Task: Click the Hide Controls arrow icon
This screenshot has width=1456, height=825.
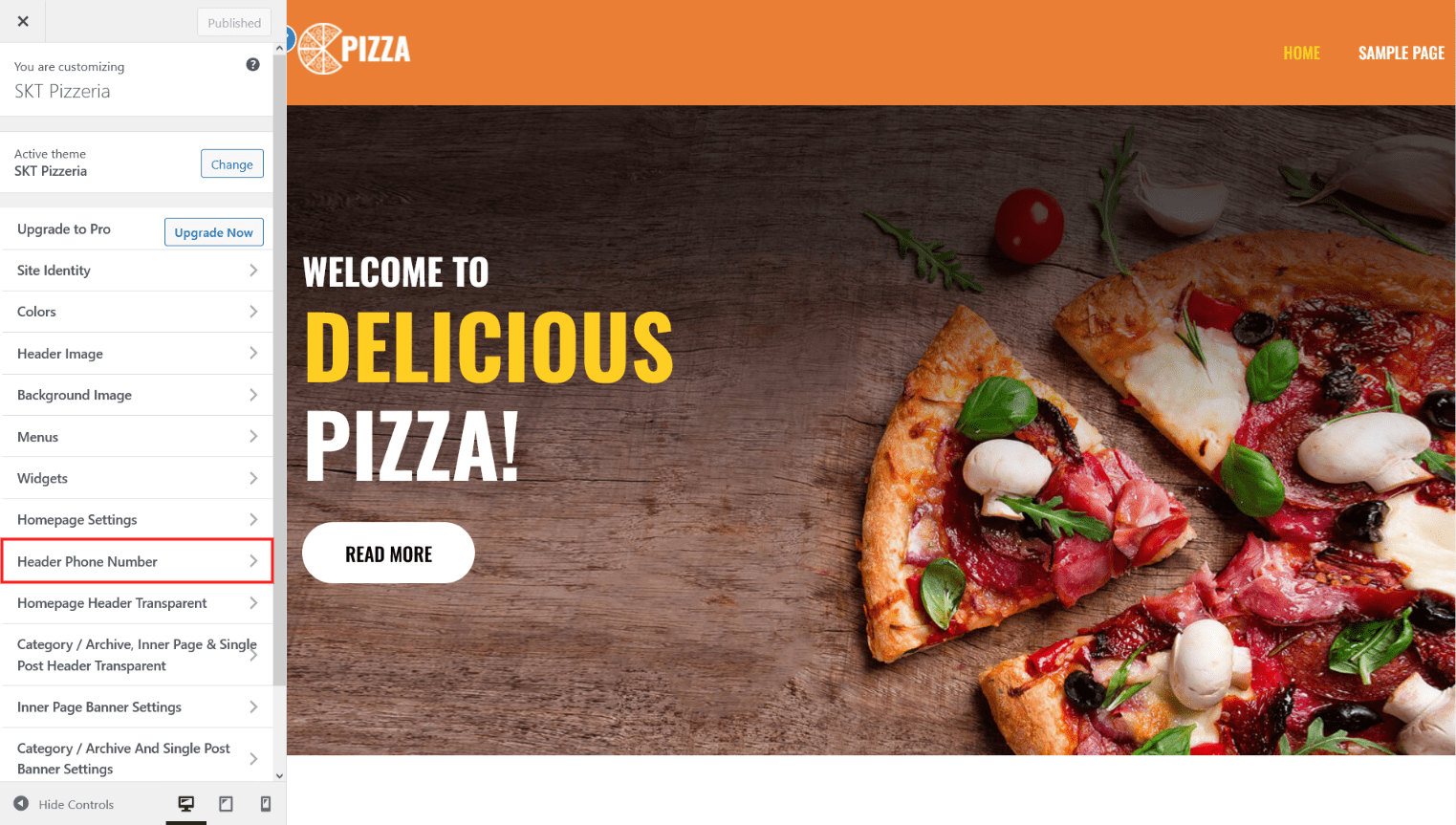Action: tap(21, 804)
